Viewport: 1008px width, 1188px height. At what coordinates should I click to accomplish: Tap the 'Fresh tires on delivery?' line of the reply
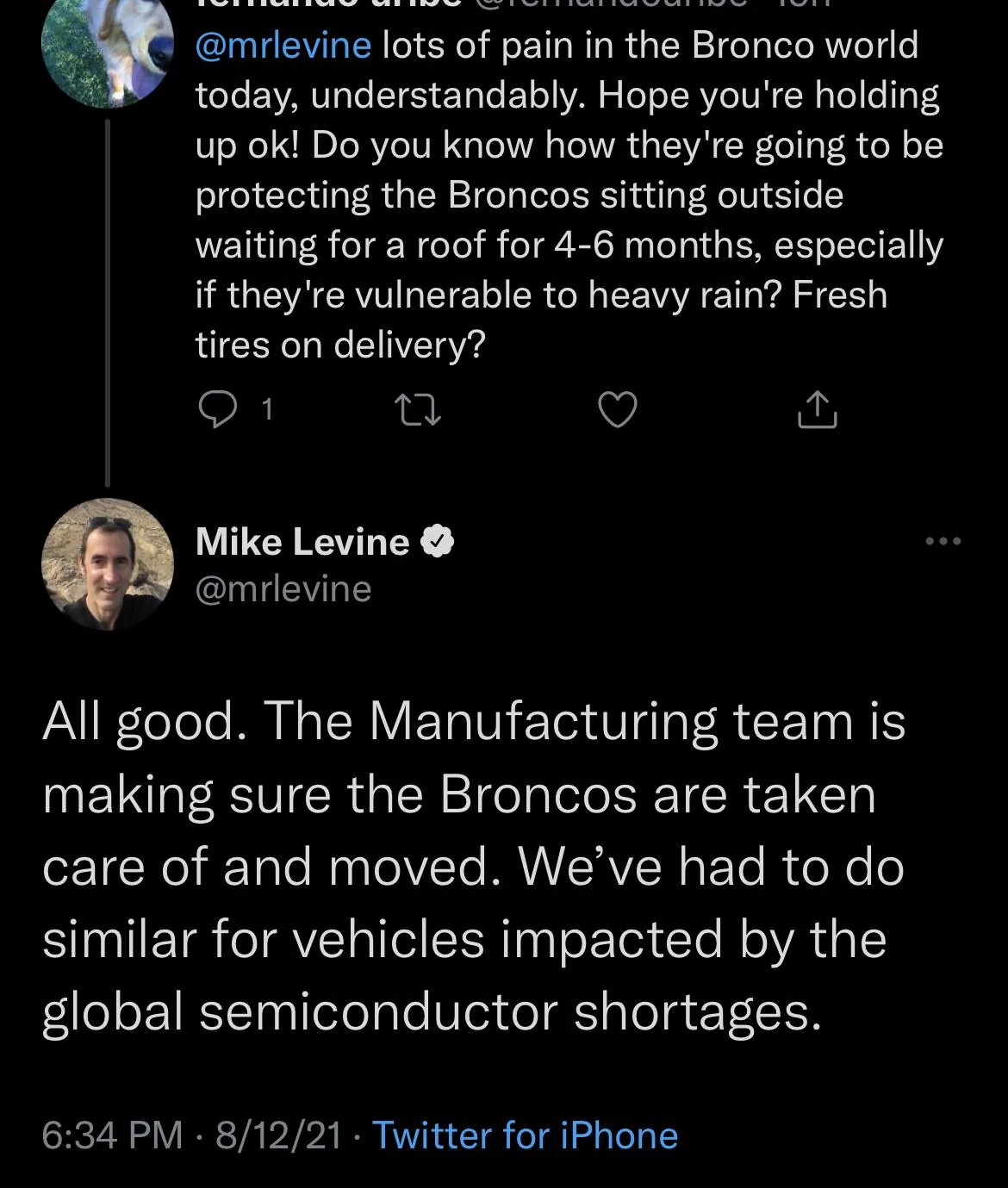pos(541,320)
